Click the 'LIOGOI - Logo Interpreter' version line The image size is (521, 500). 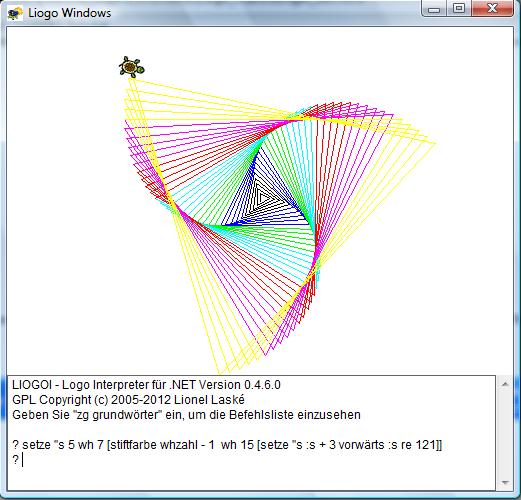pyautogui.click(x=146, y=385)
